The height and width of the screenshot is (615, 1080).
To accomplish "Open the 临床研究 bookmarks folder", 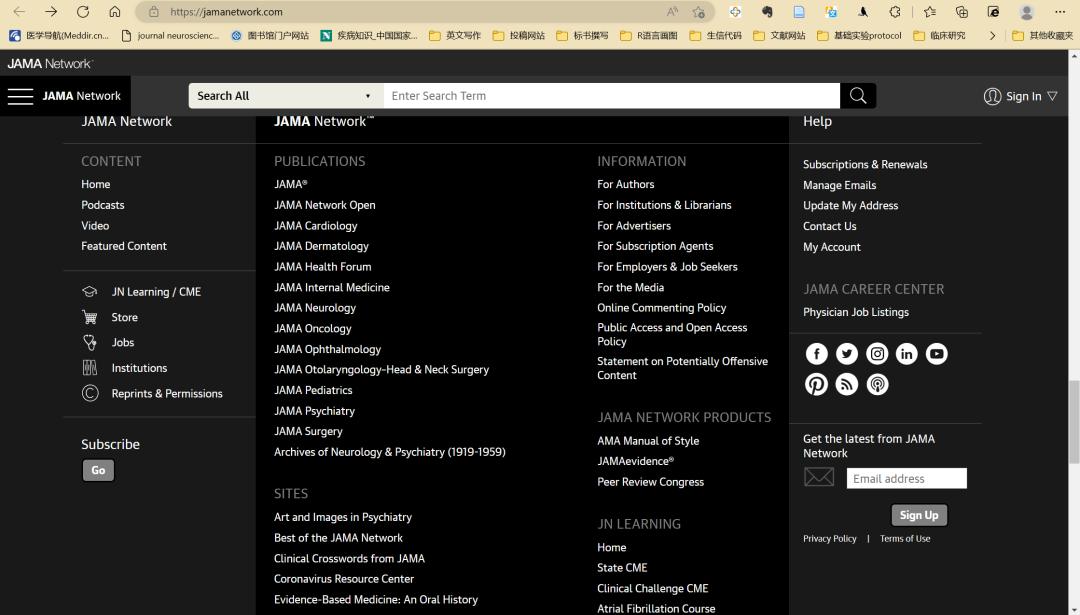I will pos(940,36).
